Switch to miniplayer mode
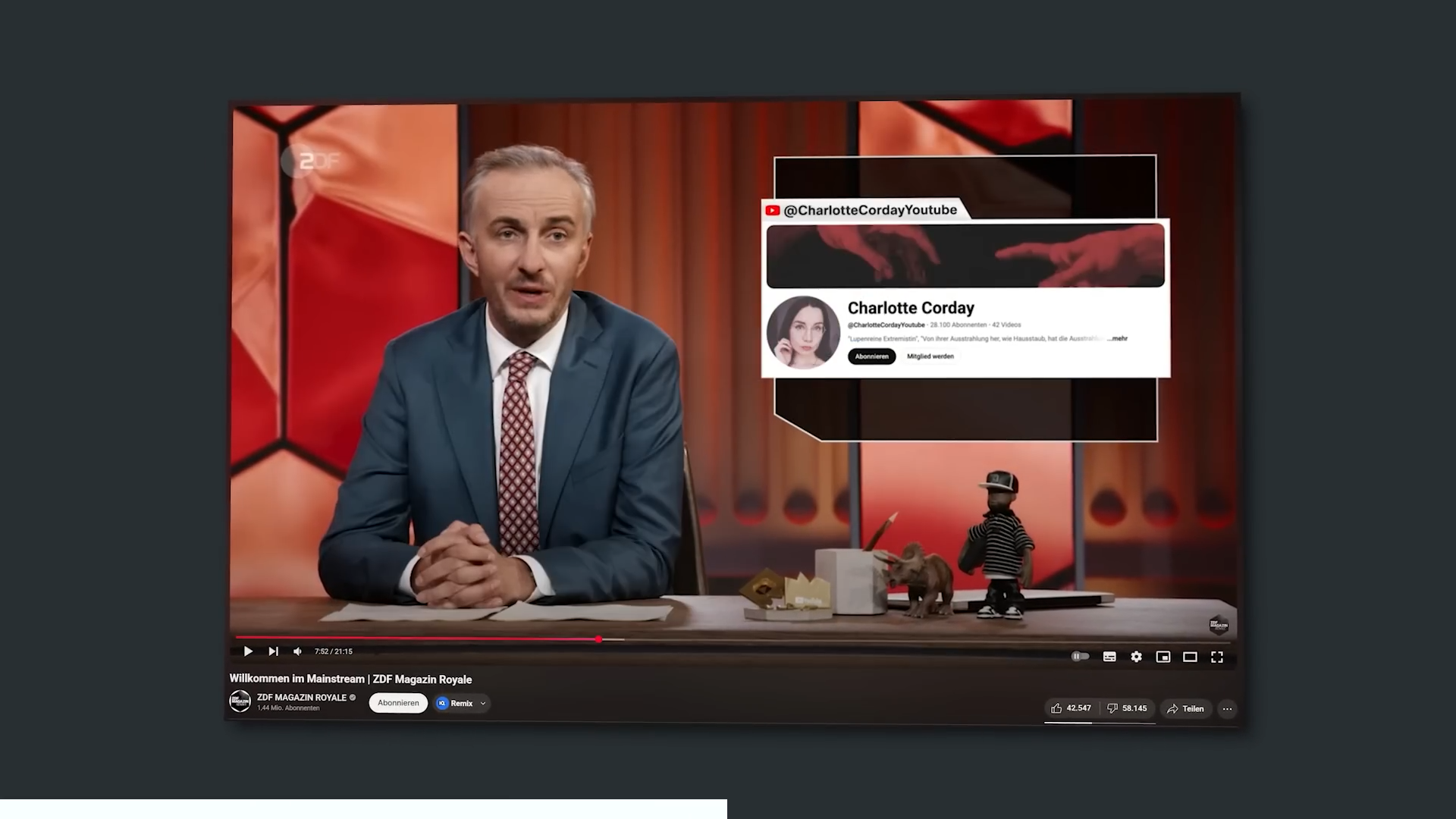 (x=1163, y=657)
